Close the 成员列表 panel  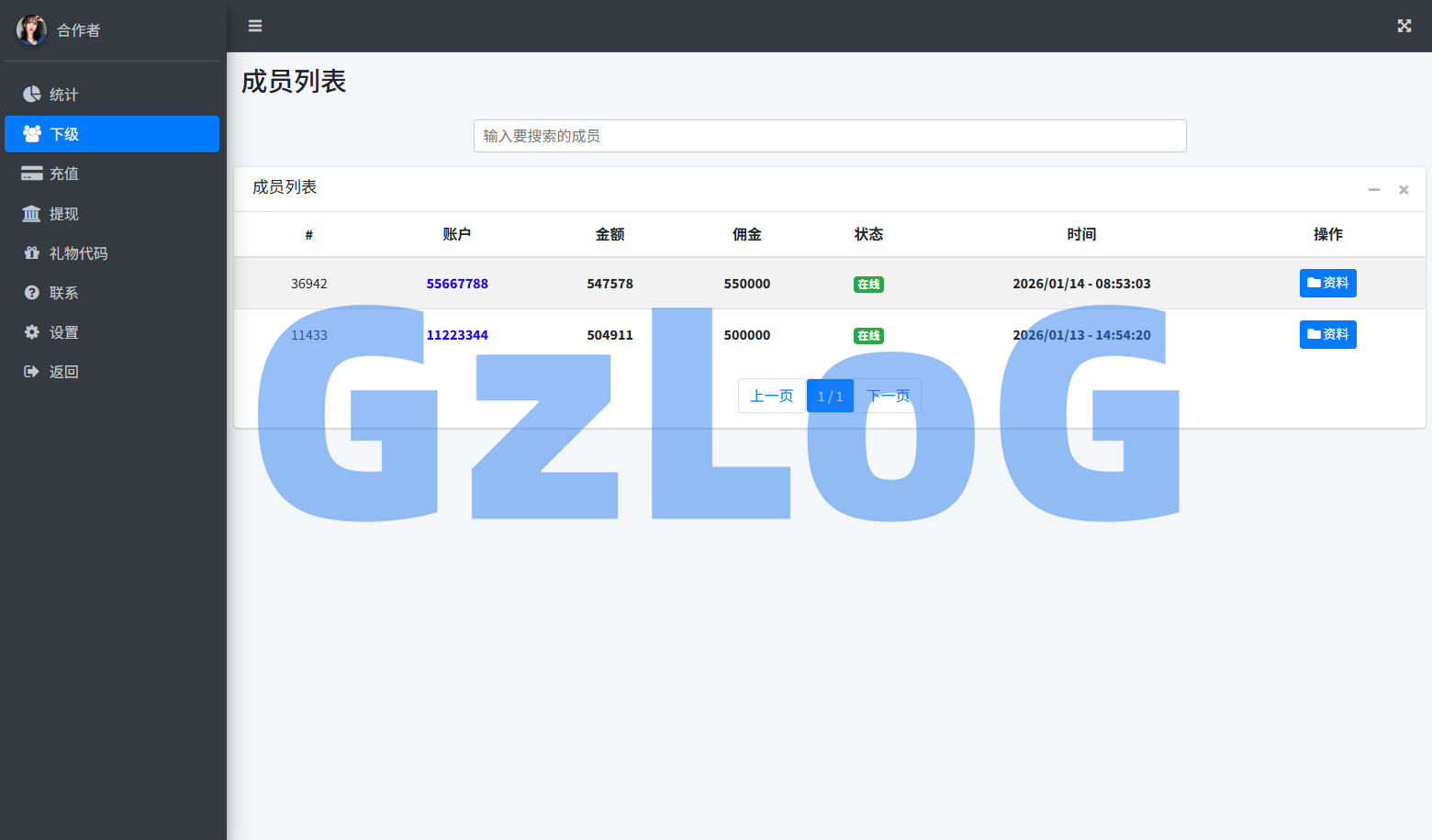[x=1404, y=189]
